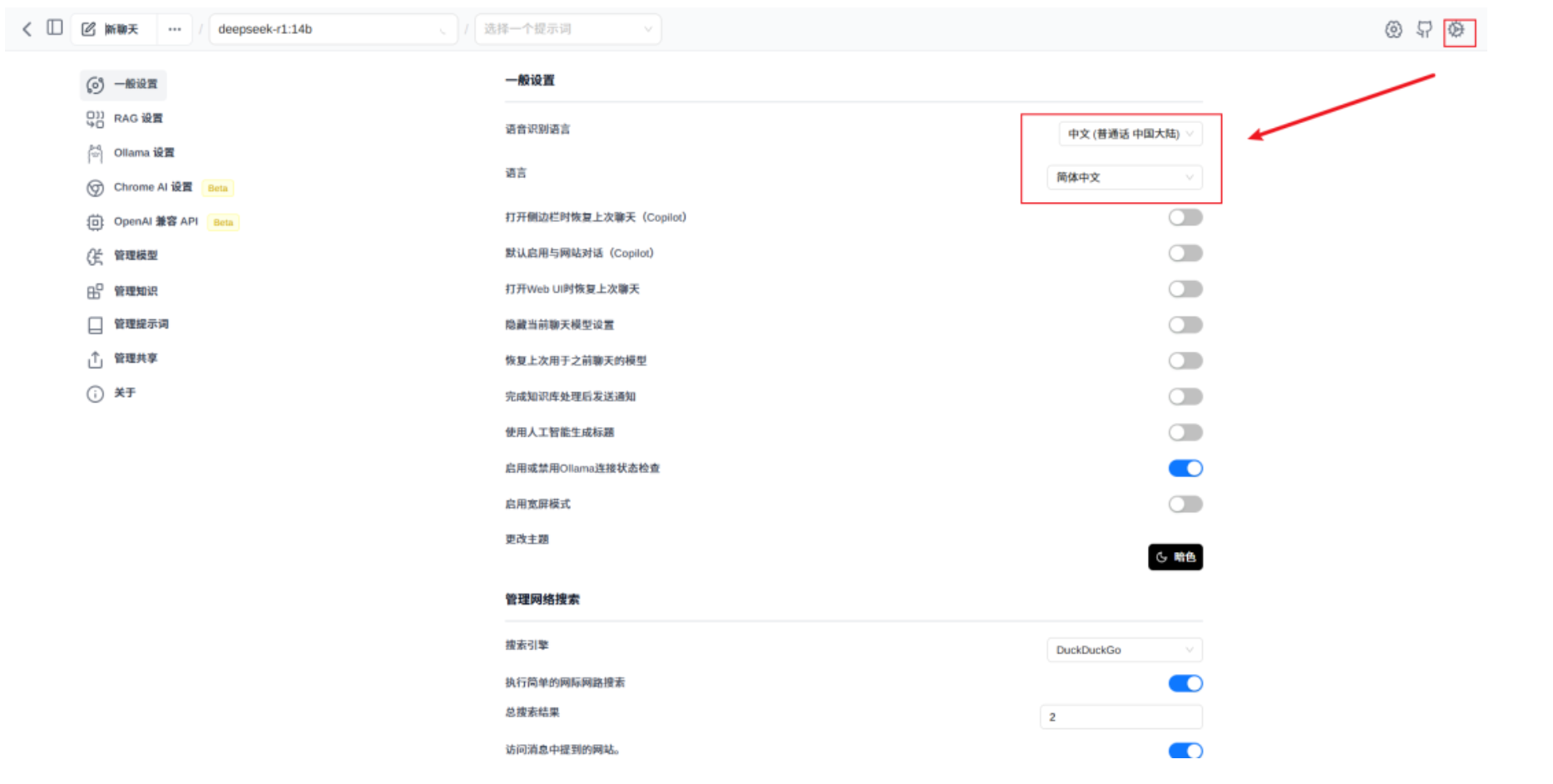
Task: Click the 管理共享 share icon
Action: [96, 359]
